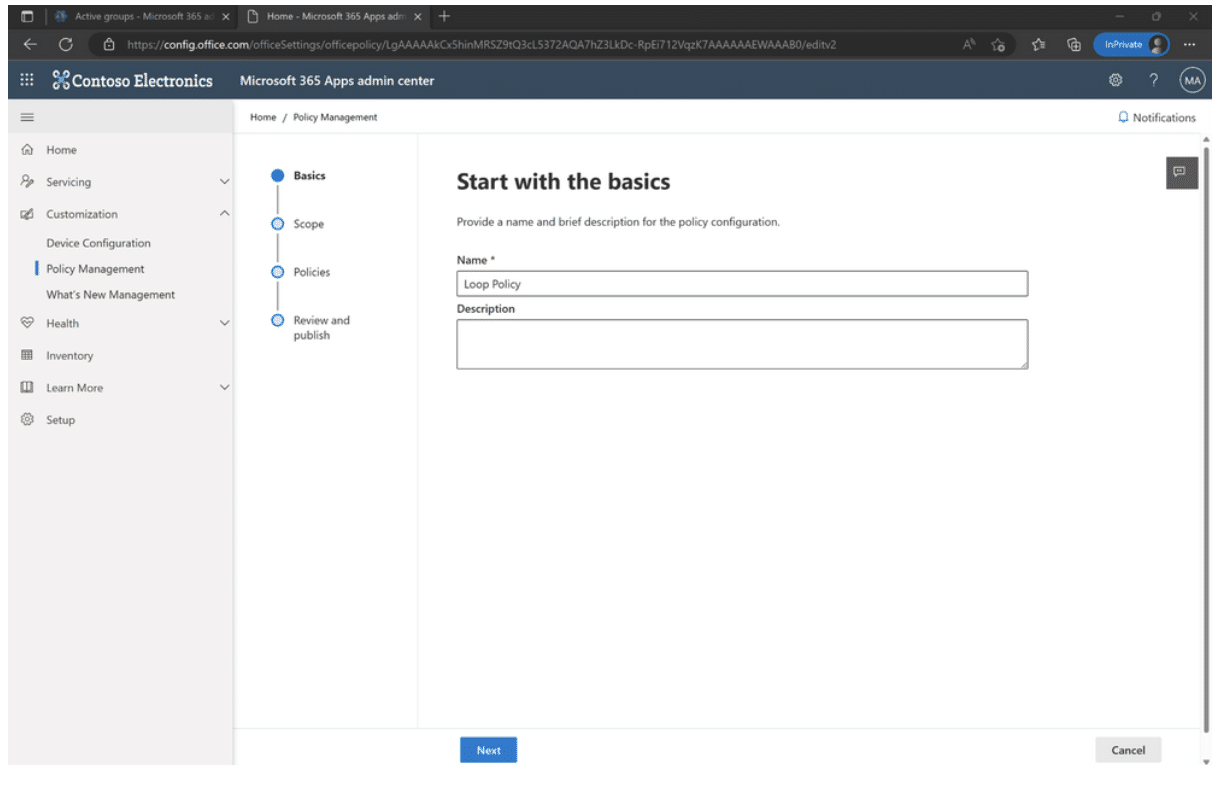Click the Cancel button
The width and height of the screenshot is (1222, 800).
pos(1128,750)
